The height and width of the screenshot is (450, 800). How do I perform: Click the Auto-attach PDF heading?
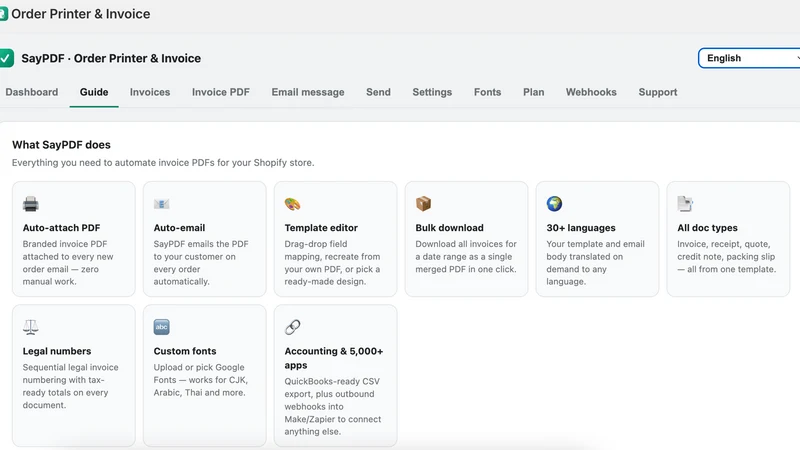(61, 228)
